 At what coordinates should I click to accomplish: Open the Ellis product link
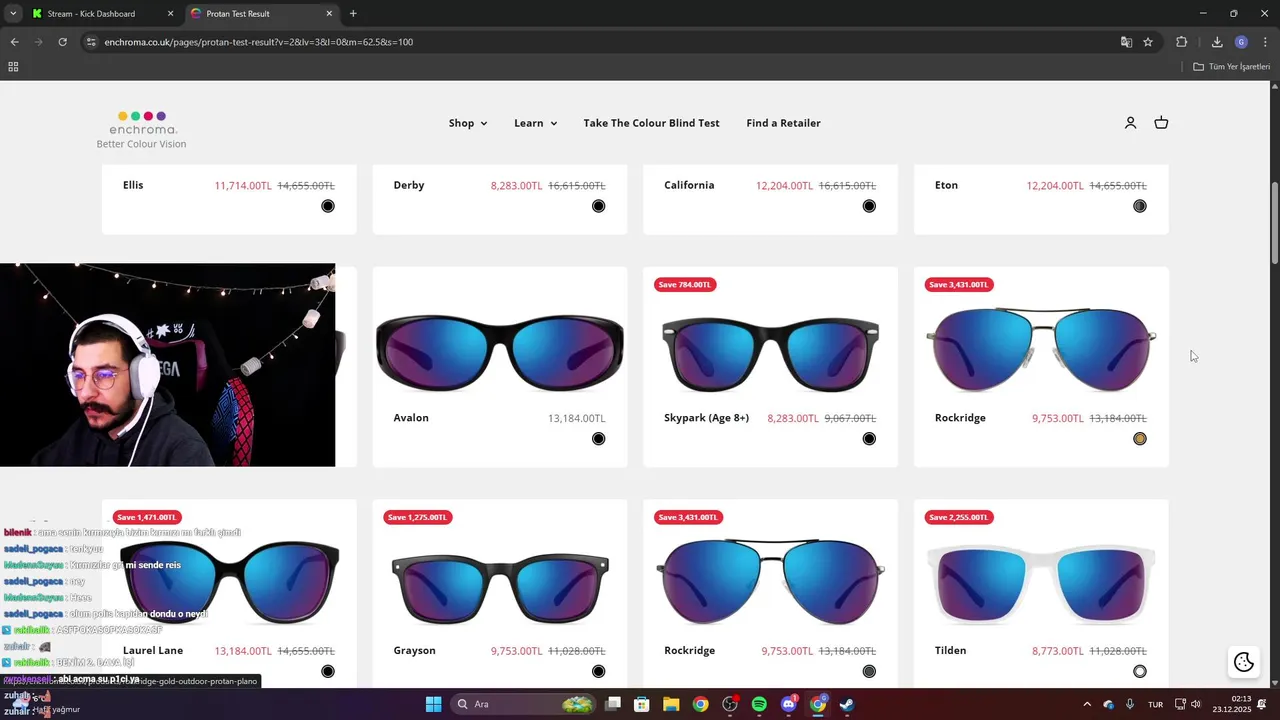(x=133, y=185)
